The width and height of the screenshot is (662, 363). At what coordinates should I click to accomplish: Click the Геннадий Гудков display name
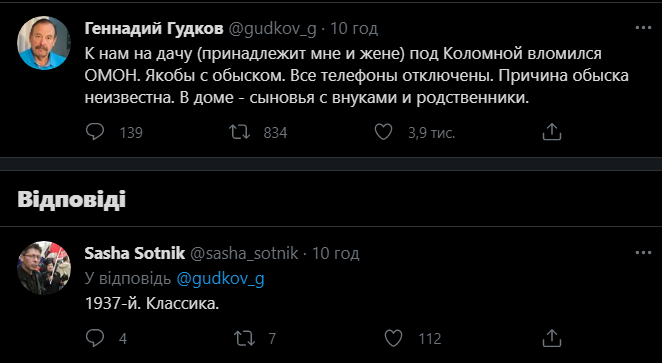154,29
